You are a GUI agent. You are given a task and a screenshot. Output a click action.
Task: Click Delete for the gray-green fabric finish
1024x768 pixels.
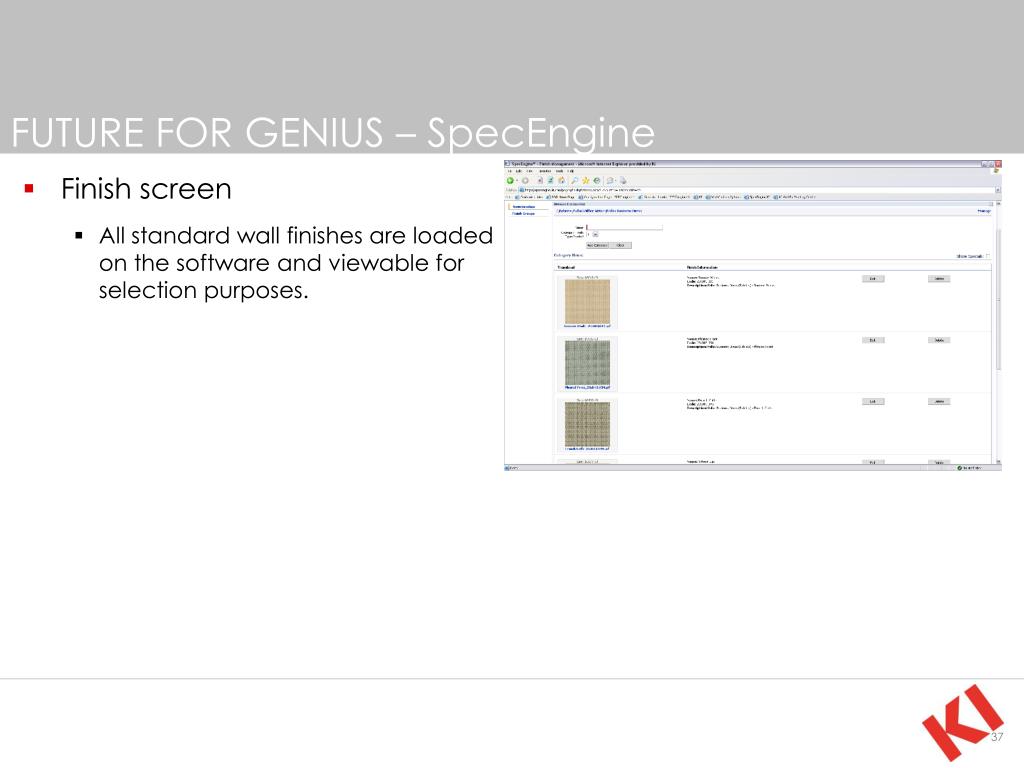click(x=939, y=340)
